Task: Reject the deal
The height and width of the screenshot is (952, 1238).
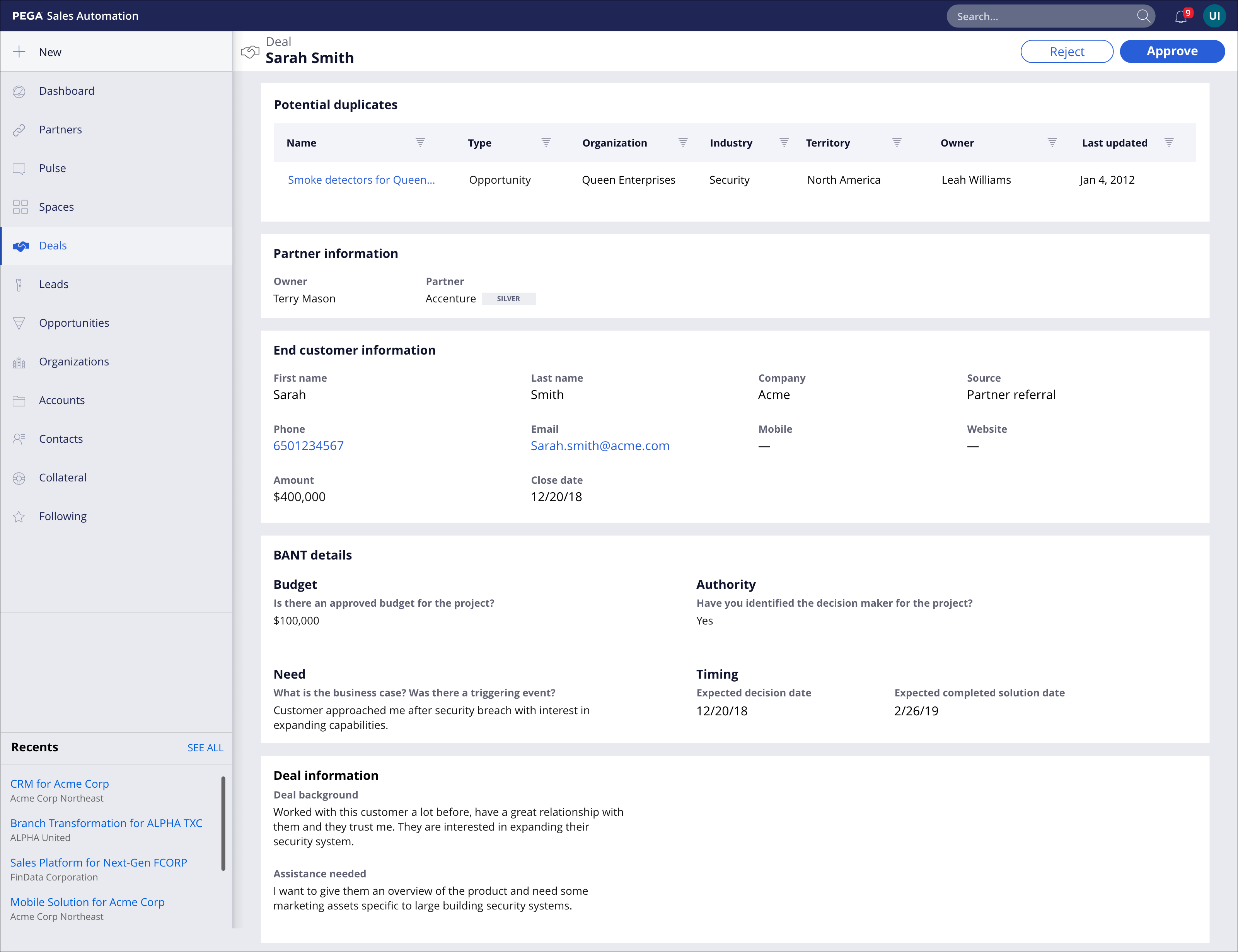Action: [1066, 51]
